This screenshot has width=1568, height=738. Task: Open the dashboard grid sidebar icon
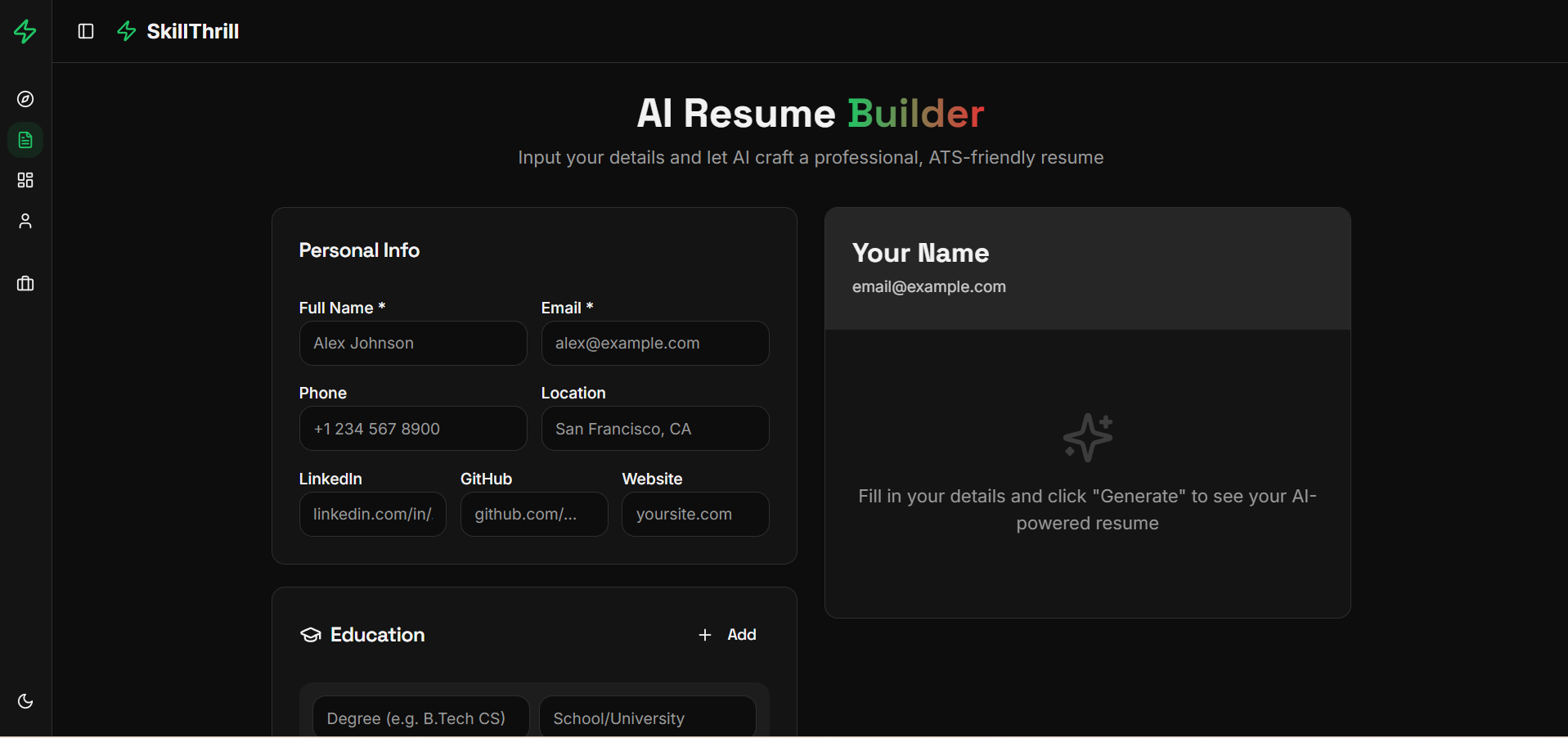25,180
